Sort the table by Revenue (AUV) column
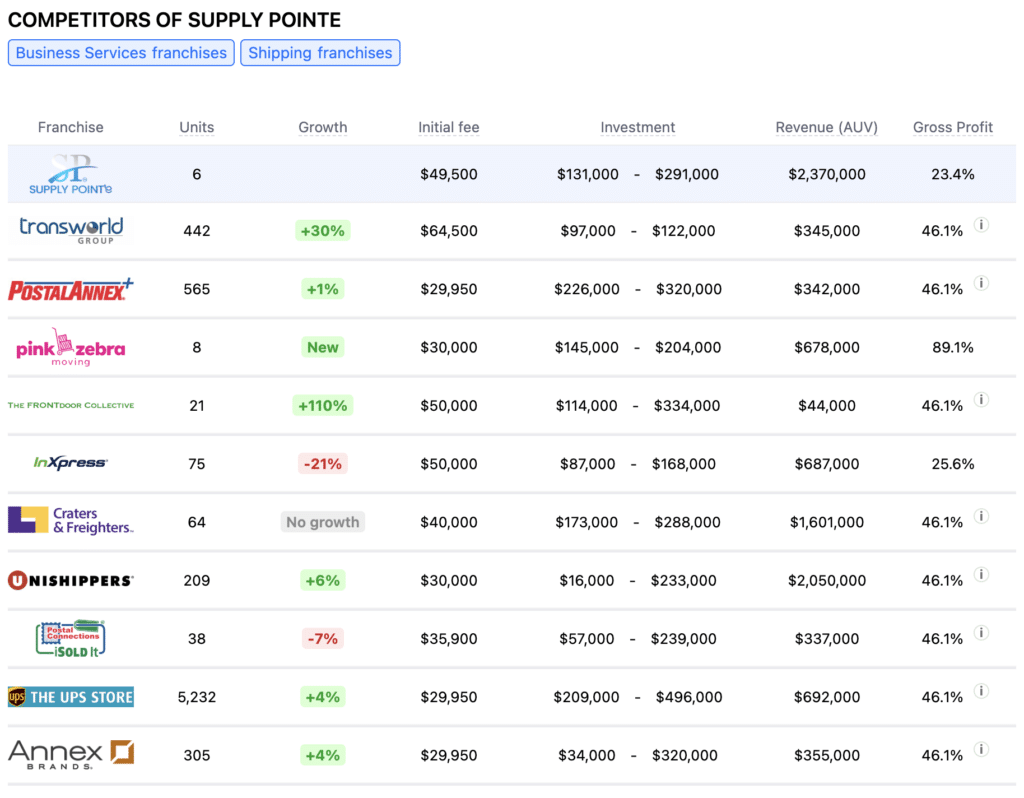This screenshot has width=1024, height=798. [x=827, y=127]
